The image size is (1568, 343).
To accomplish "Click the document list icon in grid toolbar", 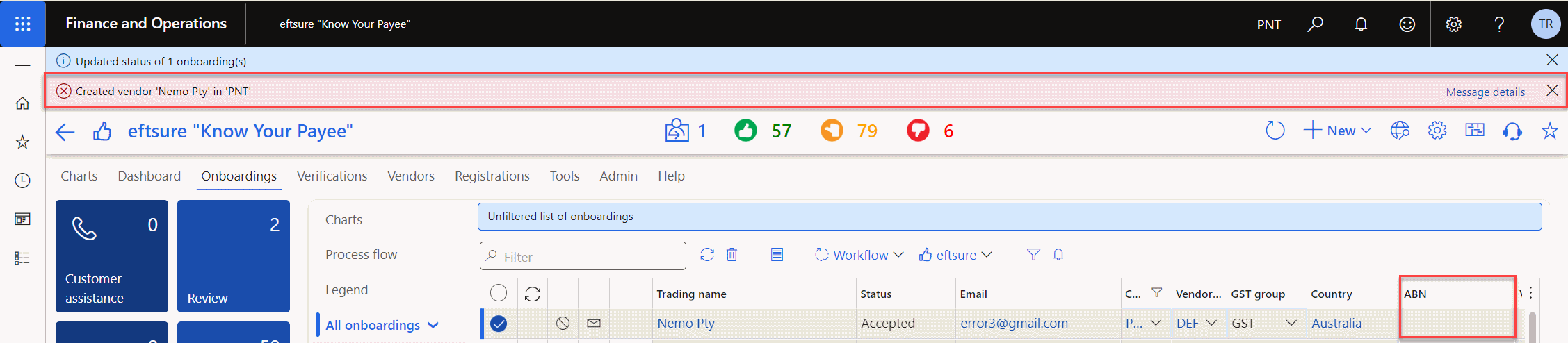I will pyautogui.click(x=777, y=255).
